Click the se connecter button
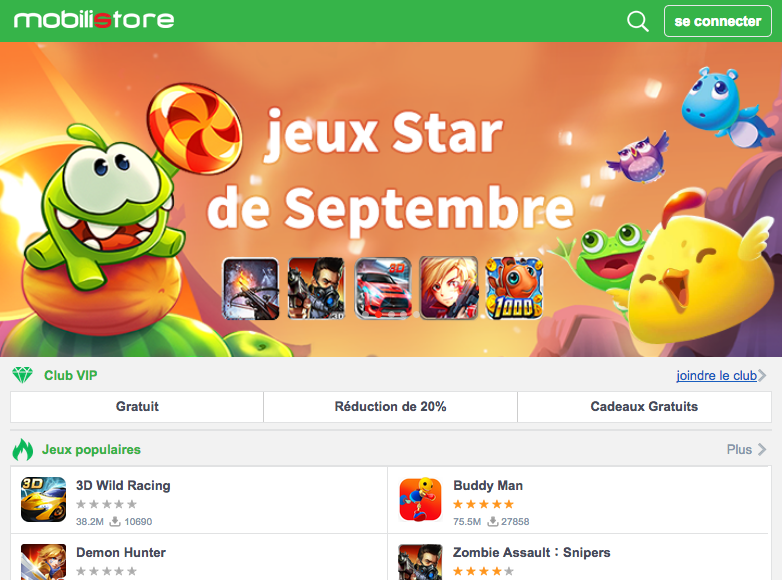782x580 pixels. point(718,21)
